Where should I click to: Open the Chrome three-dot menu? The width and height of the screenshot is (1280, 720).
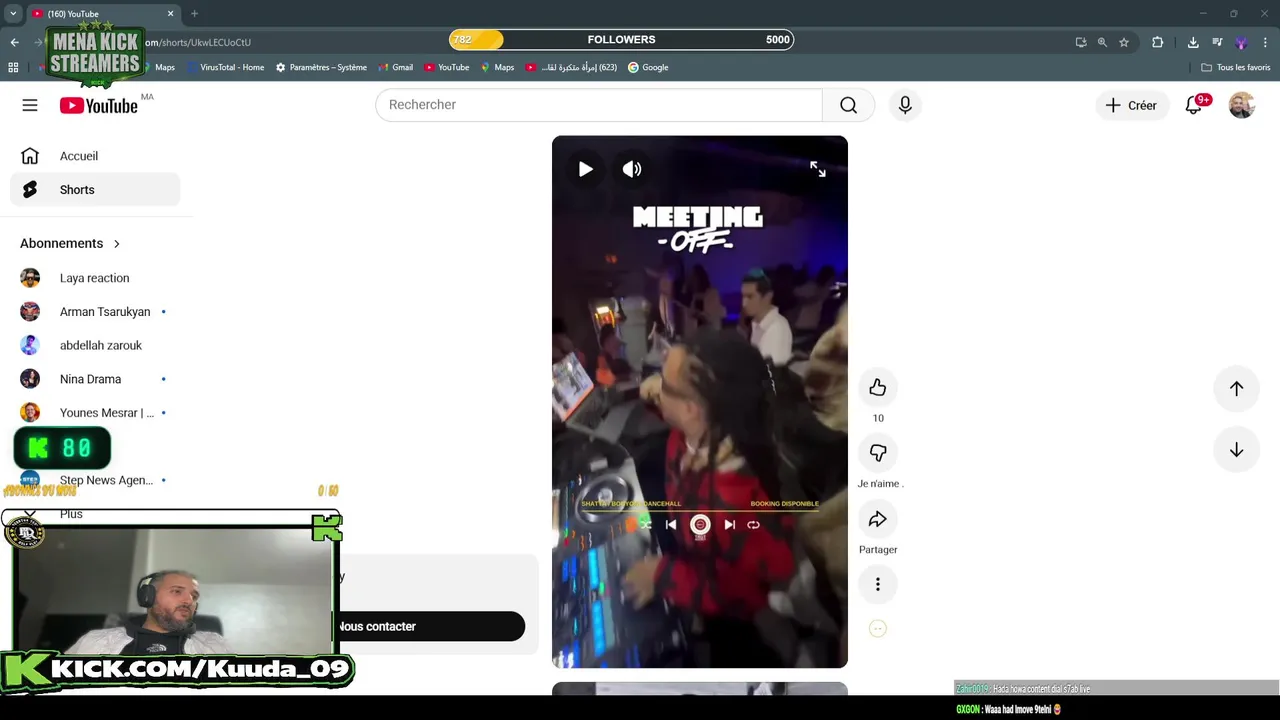1265,42
